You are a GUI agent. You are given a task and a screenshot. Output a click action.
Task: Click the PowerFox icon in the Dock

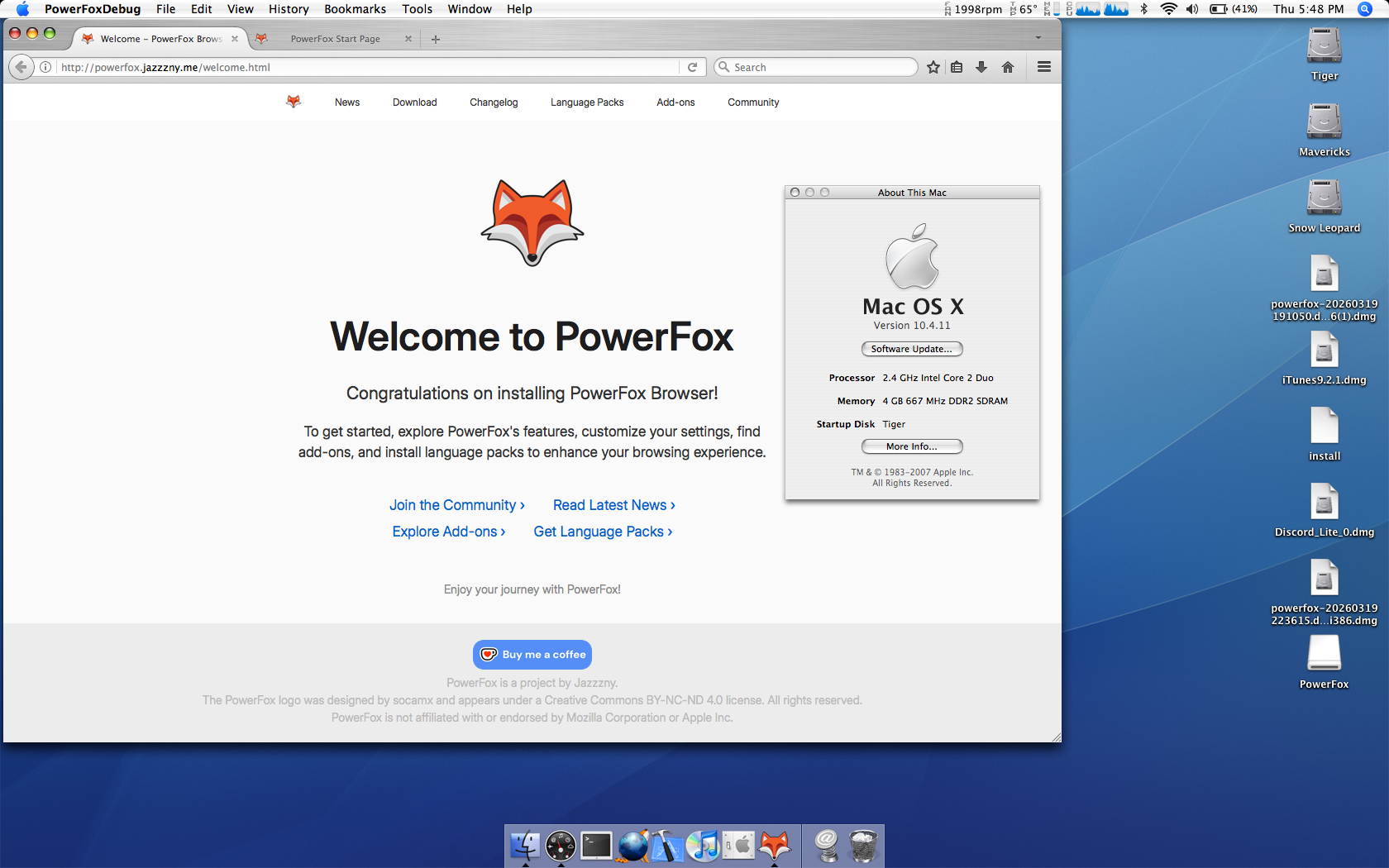pos(775,846)
